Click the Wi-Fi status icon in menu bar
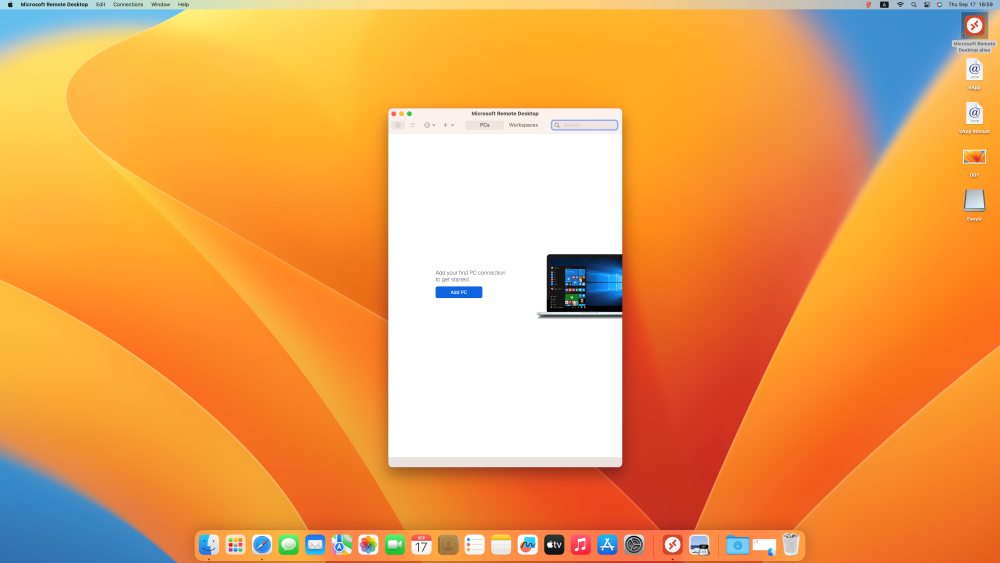 [x=900, y=4]
